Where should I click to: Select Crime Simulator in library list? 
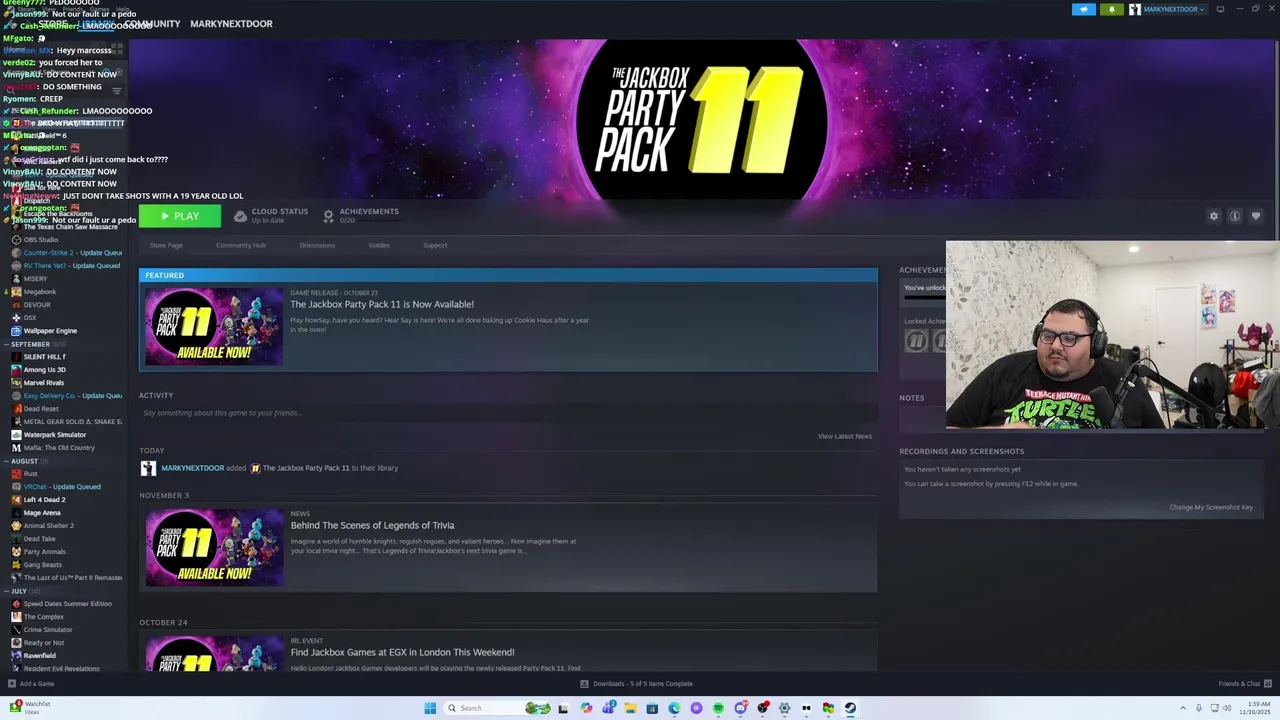[48, 630]
